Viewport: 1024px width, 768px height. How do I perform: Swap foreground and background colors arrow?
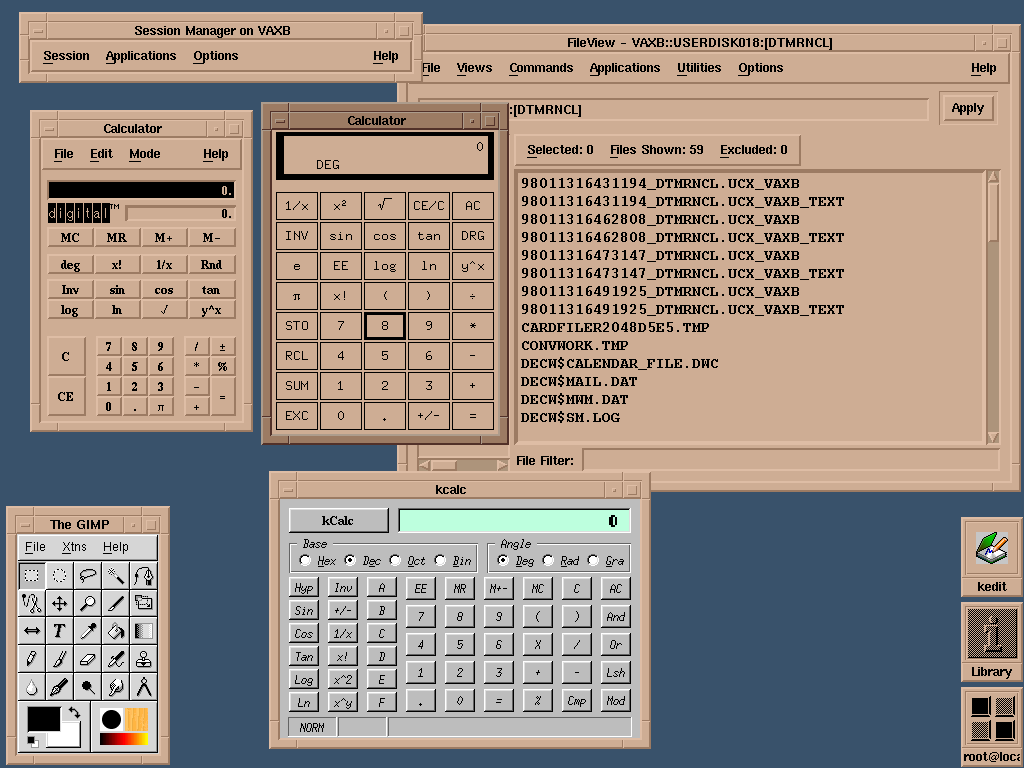coord(74,713)
